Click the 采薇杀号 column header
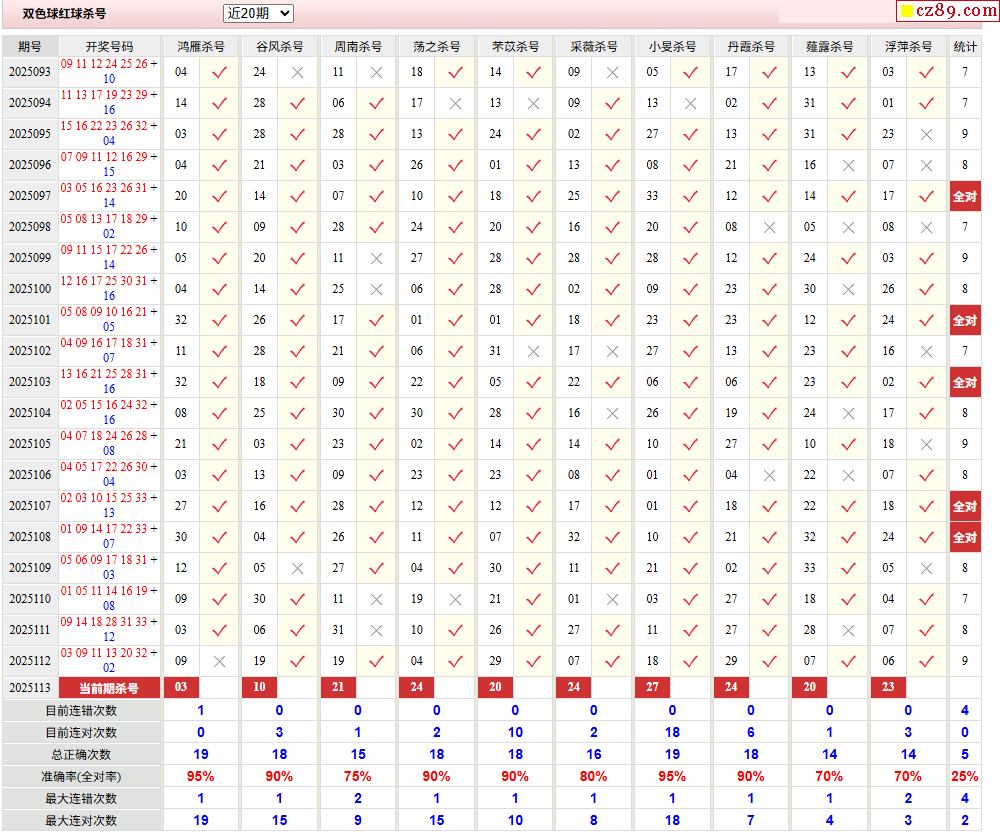Viewport: 1000px width, 840px height. pyautogui.click(x=594, y=47)
